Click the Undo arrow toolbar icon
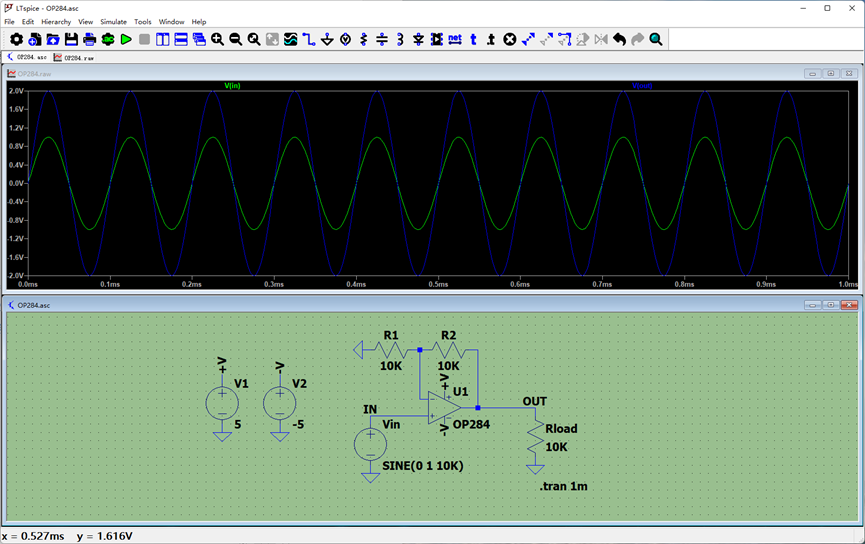The width and height of the screenshot is (865, 544). [620, 39]
